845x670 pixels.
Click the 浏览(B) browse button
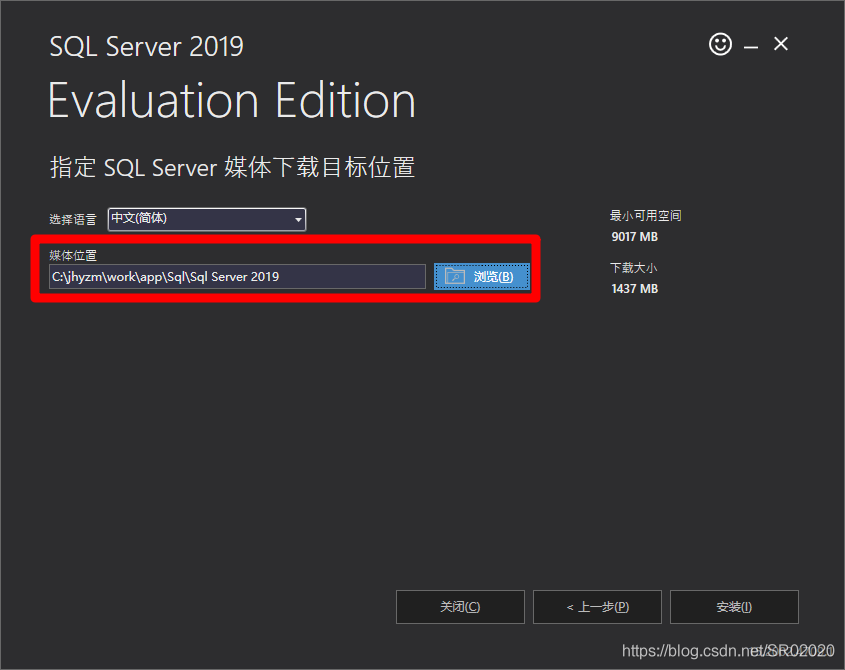482,277
